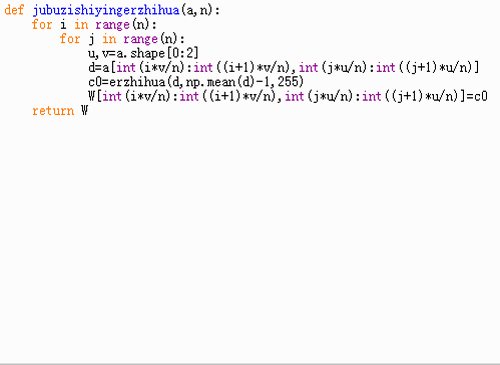
Task: Click the function name jubuzishiyingerzhihua
Action: [106, 10]
